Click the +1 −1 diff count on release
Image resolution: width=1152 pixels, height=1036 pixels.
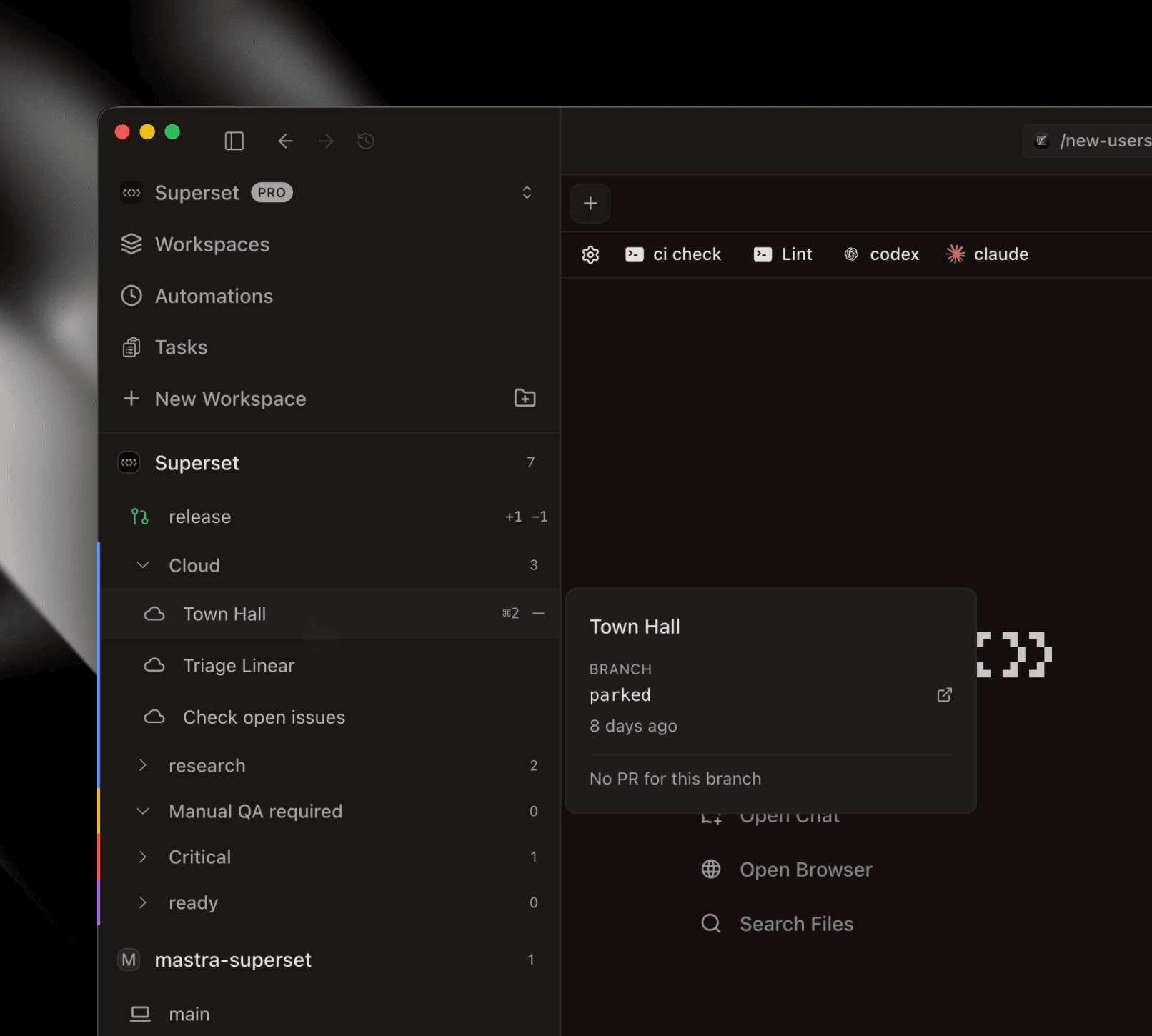coord(526,517)
